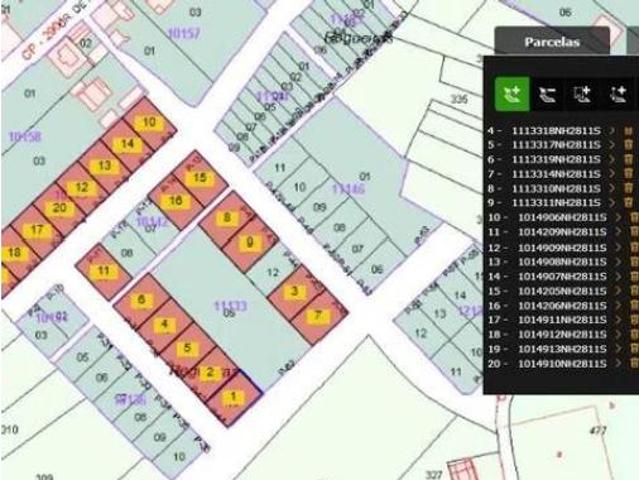Delete parcel 8 using its trash icon
The image size is (639, 480).
pyautogui.click(x=628, y=189)
